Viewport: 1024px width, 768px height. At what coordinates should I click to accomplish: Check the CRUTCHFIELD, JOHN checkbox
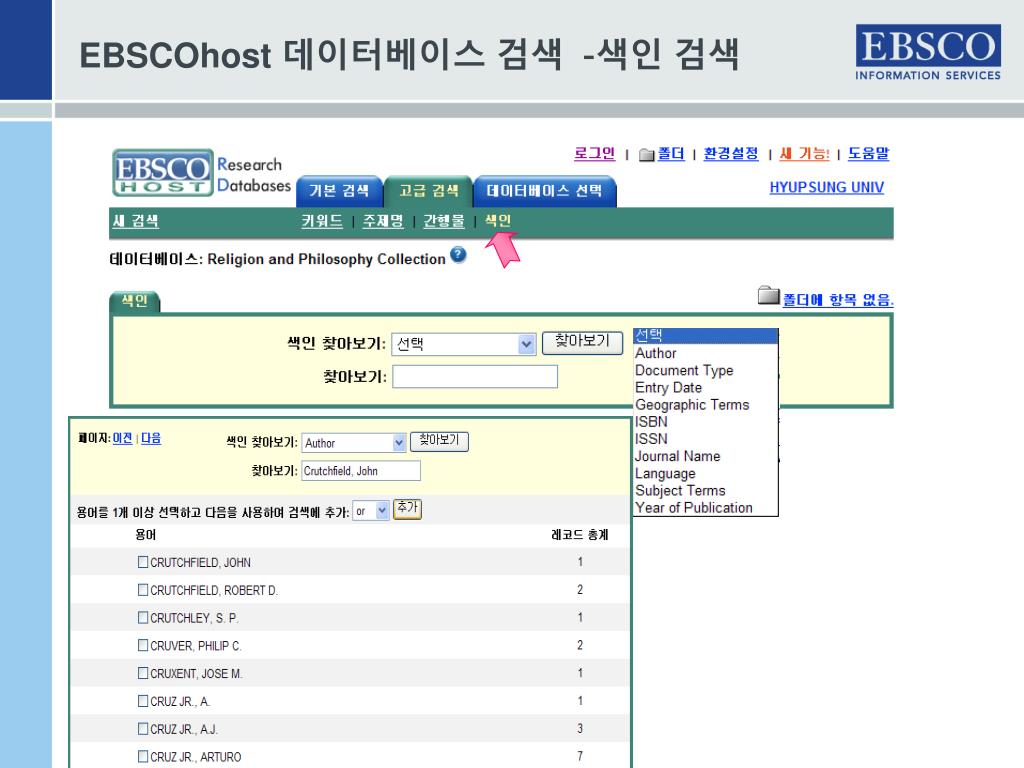pyautogui.click(x=143, y=562)
